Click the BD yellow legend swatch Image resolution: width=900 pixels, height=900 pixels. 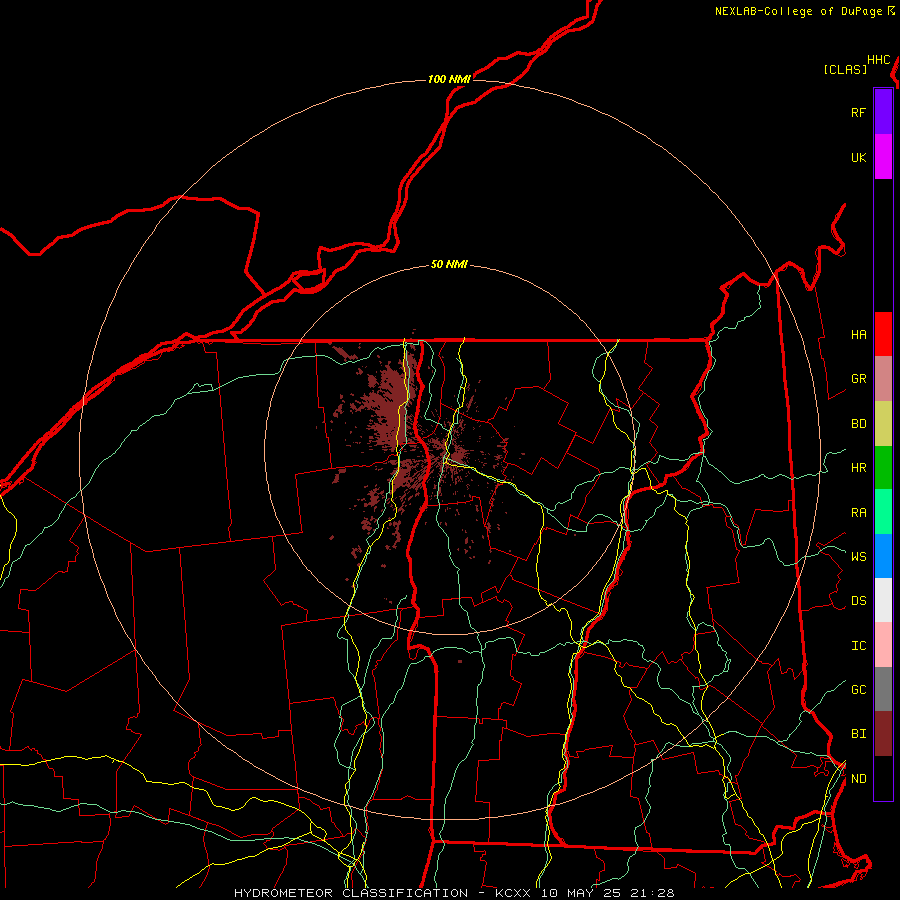(883, 424)
